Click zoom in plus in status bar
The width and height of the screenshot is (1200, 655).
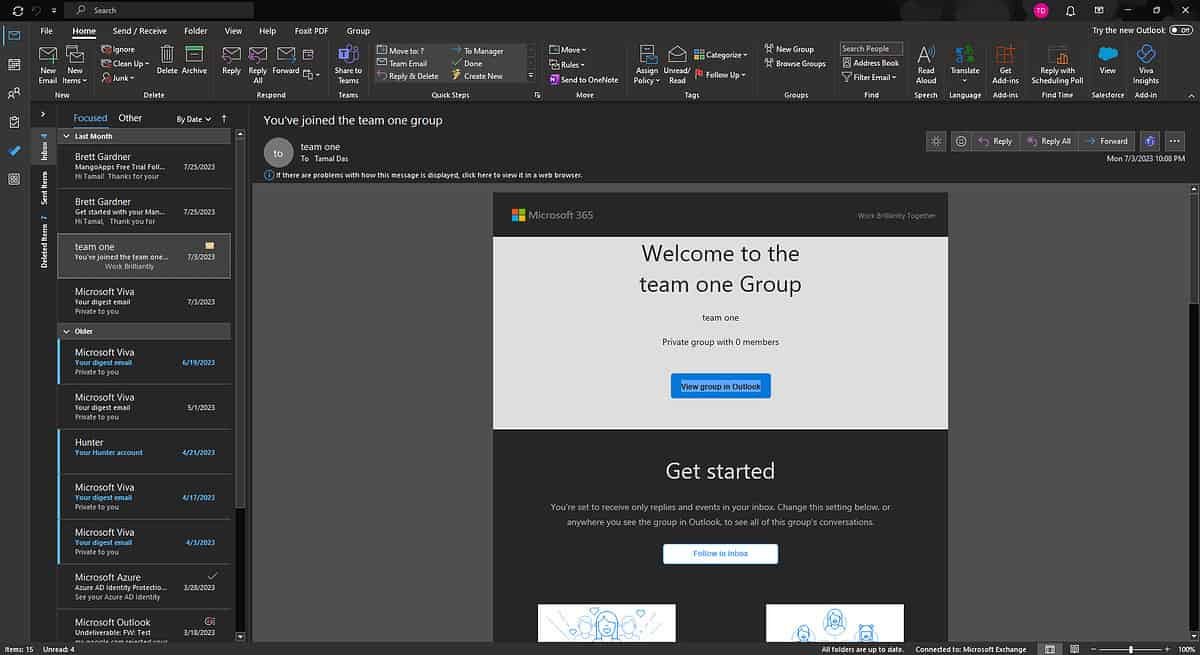point(1165,649)
